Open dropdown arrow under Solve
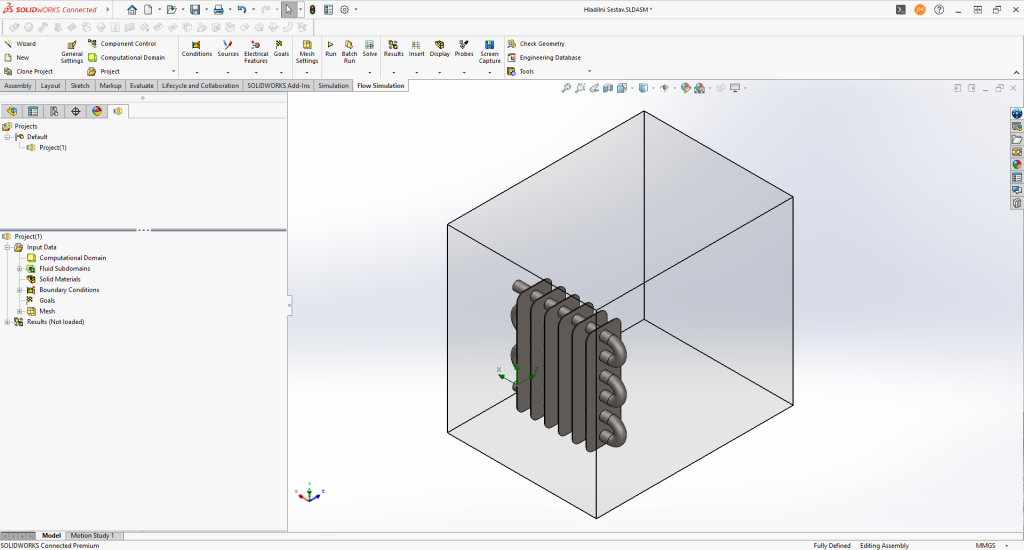The width and height of the screenshot is (1024, 550). [370, 73]
